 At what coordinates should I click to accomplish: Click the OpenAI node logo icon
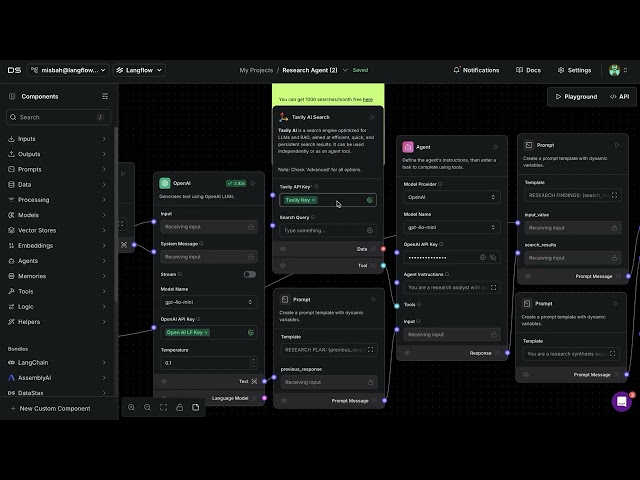tap(164, 183)
